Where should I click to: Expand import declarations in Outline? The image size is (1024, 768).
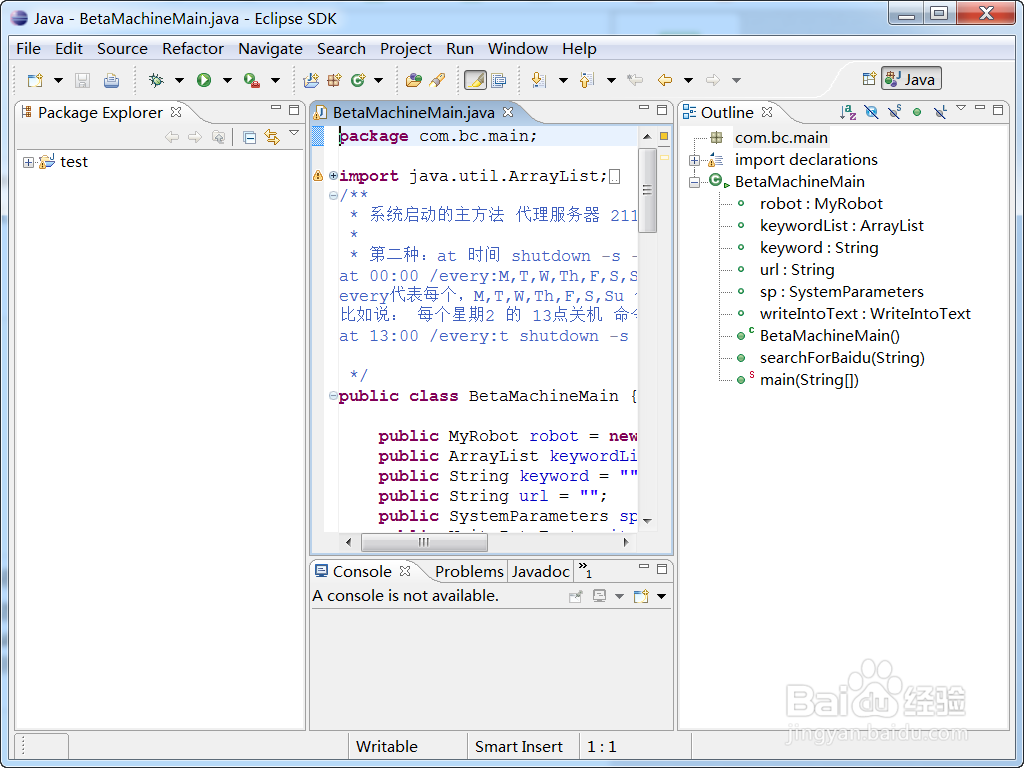coord(694,160)
